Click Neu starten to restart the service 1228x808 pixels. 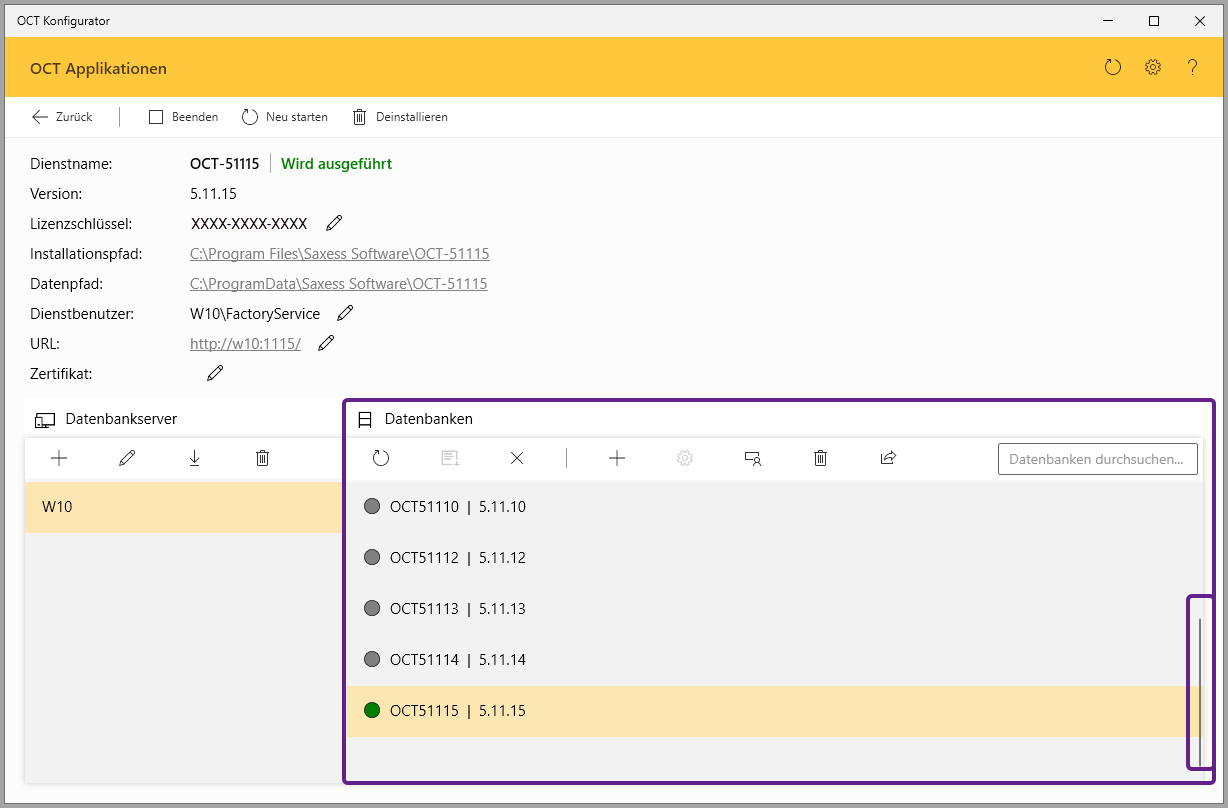(x=285, y=117)
